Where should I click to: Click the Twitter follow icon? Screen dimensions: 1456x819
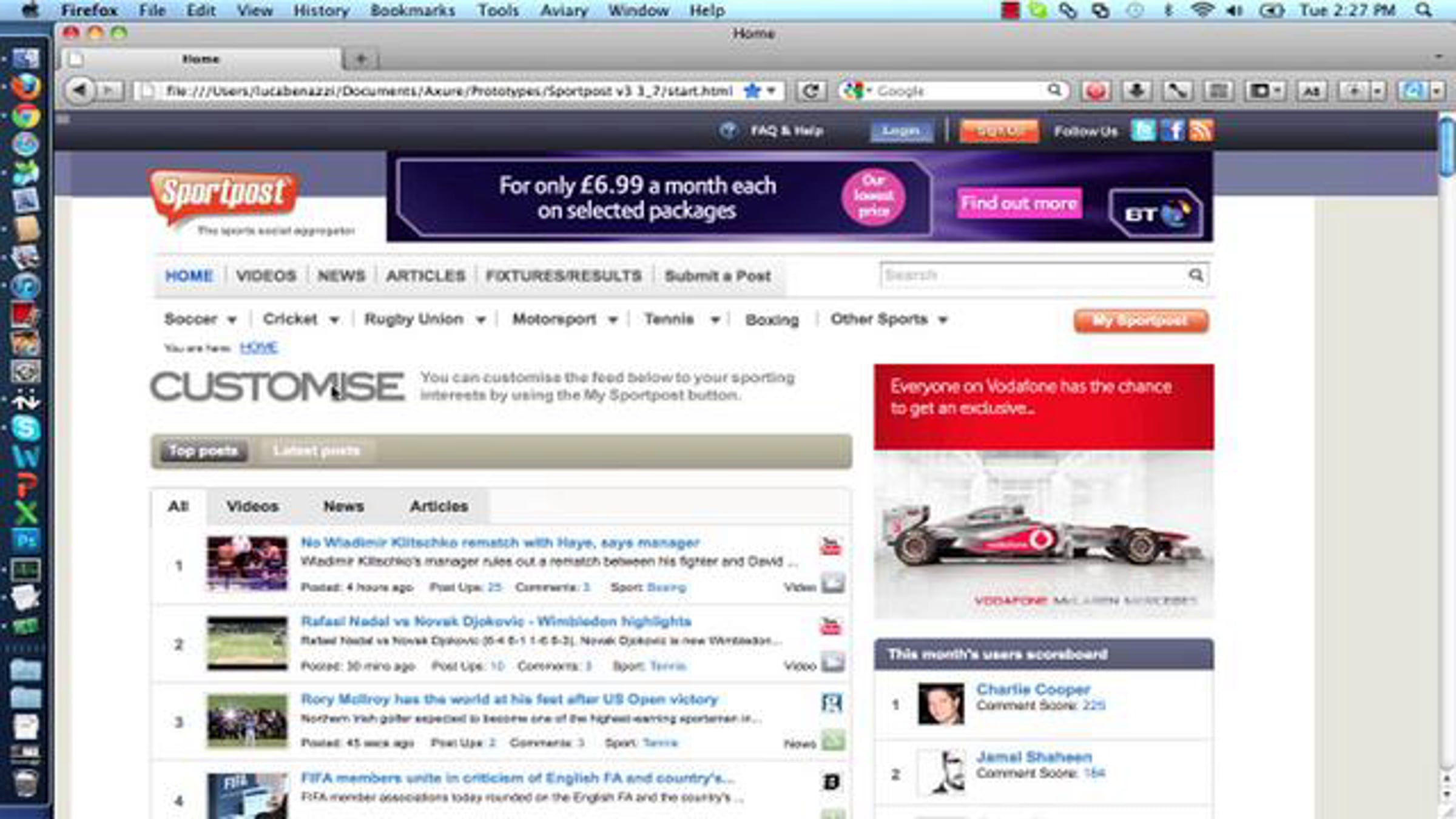point(1144,130)
